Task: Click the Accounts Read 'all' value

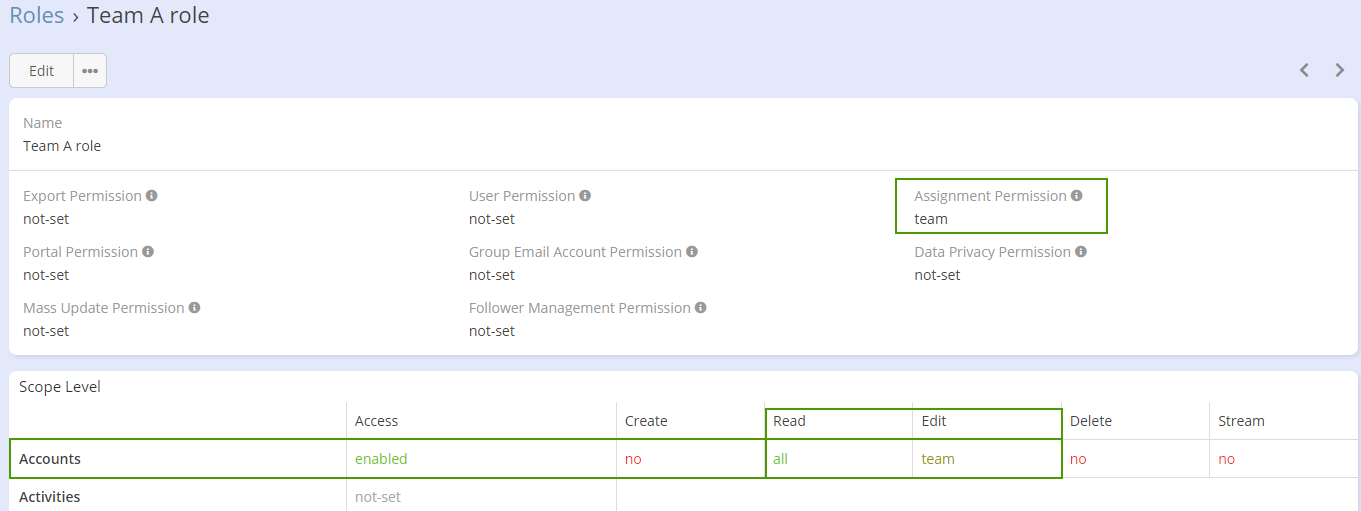Action: click(x=780, y=459)
